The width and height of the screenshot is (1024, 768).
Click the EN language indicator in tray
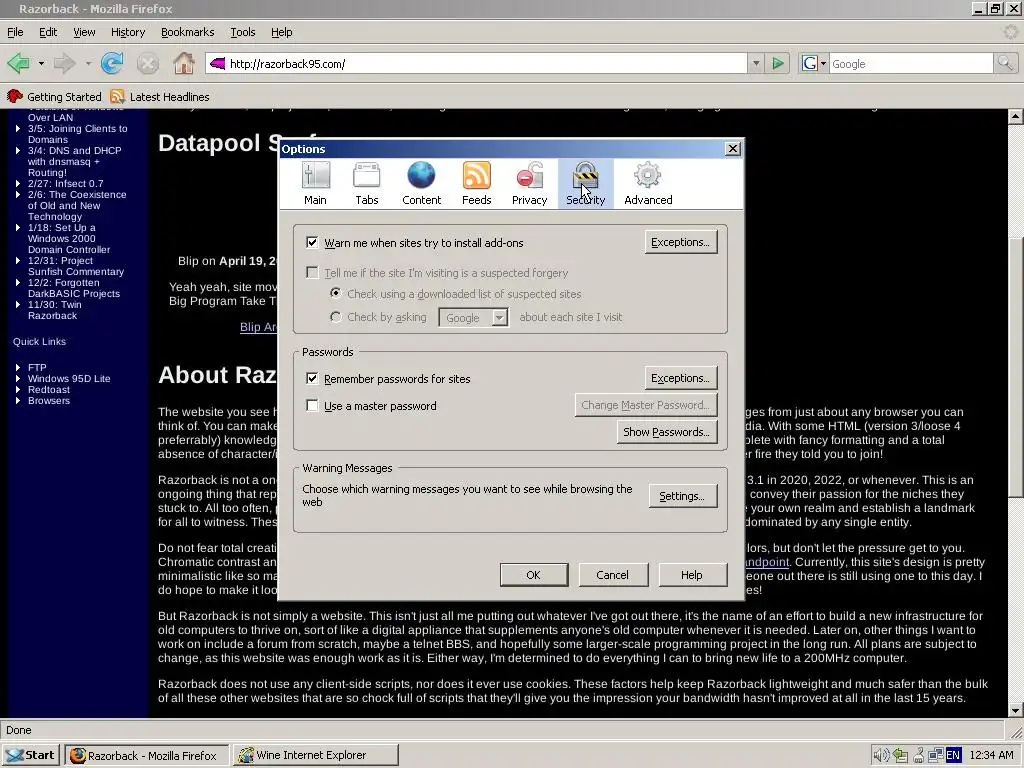click(x=953, y=756)
